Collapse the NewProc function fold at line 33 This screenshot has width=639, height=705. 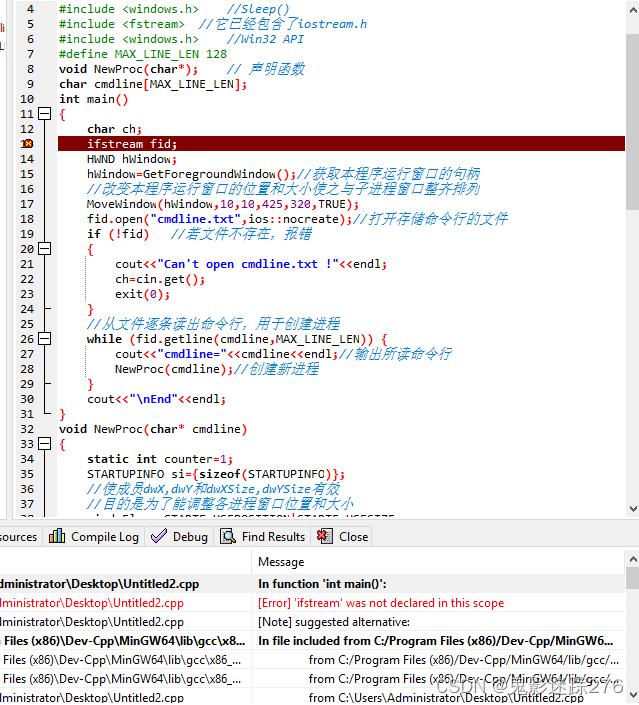(45, 444)
